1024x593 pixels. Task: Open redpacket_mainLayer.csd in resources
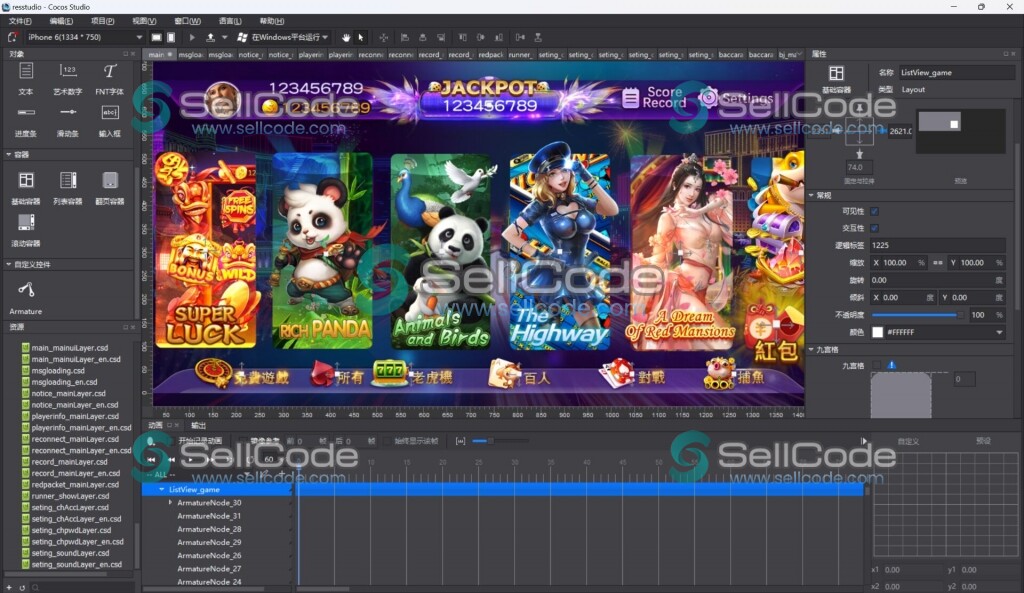pos(75,485)
